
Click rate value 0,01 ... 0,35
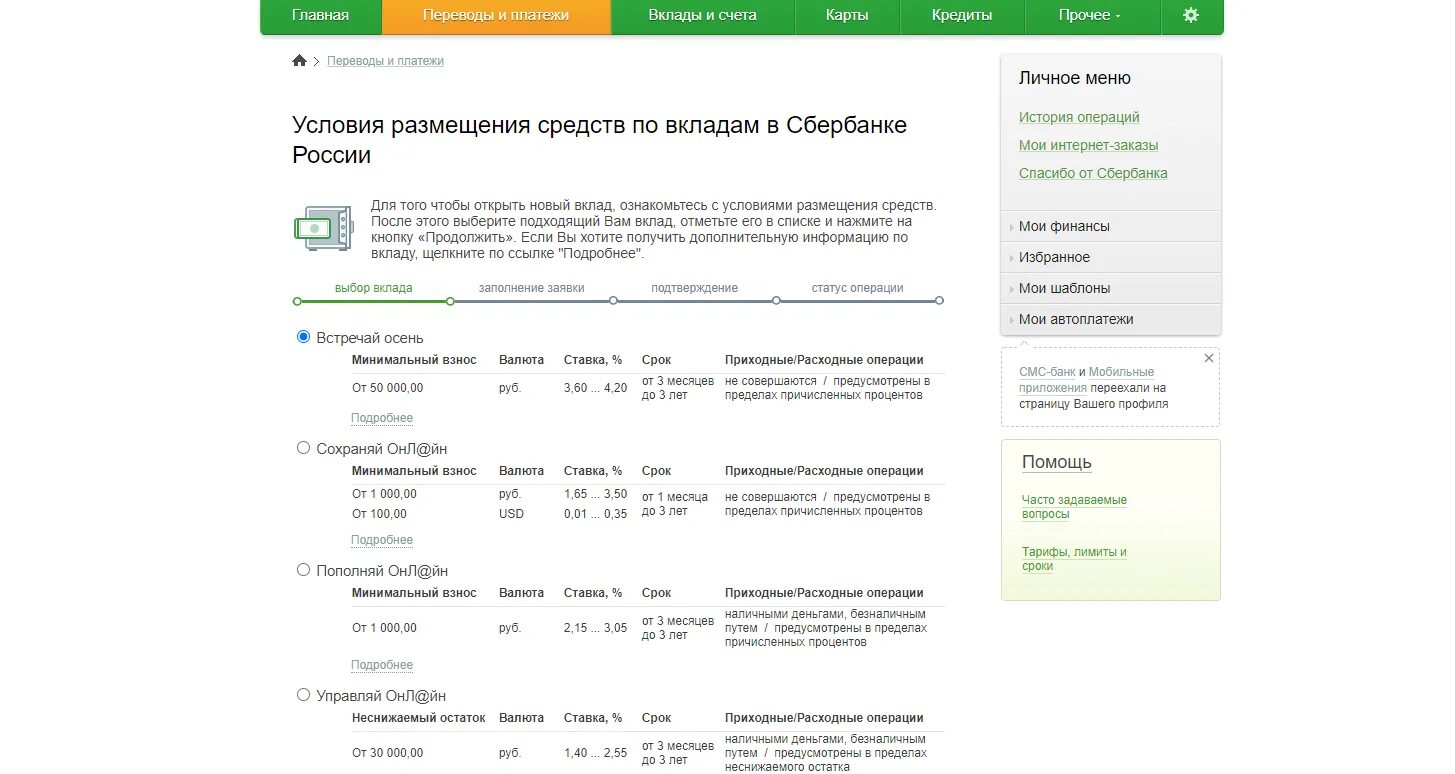[595, 514]
